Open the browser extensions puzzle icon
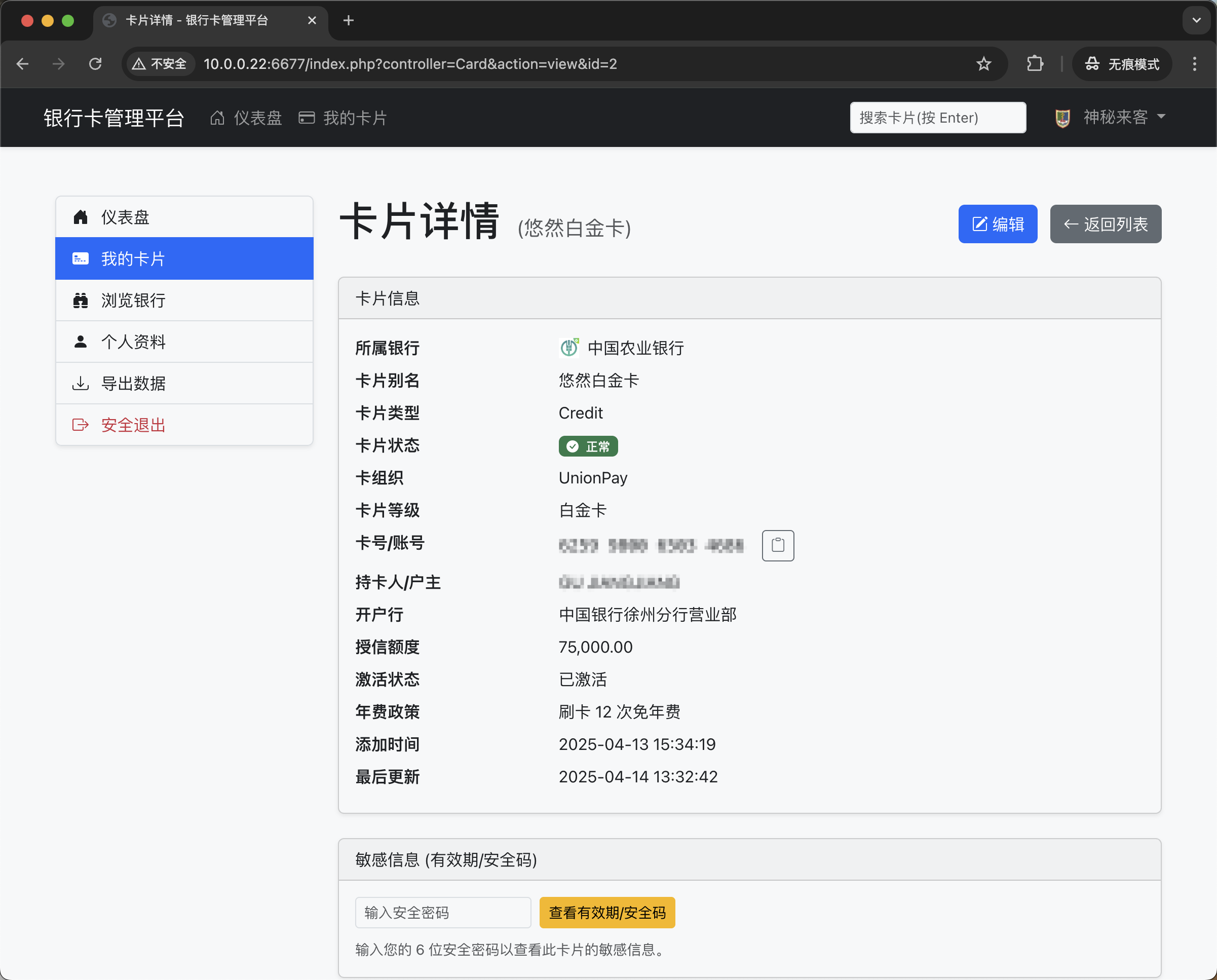 (x=1035, y=64)
